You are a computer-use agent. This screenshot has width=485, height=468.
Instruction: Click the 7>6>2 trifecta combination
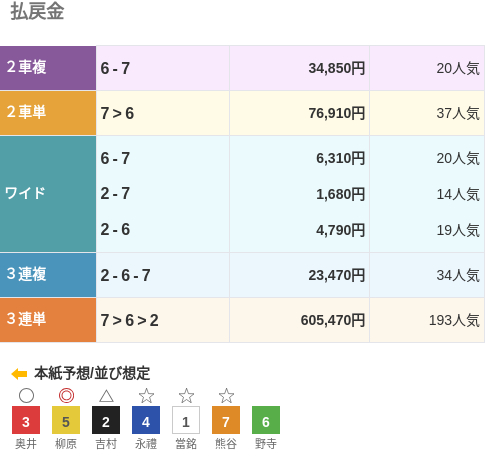[129, 320]
